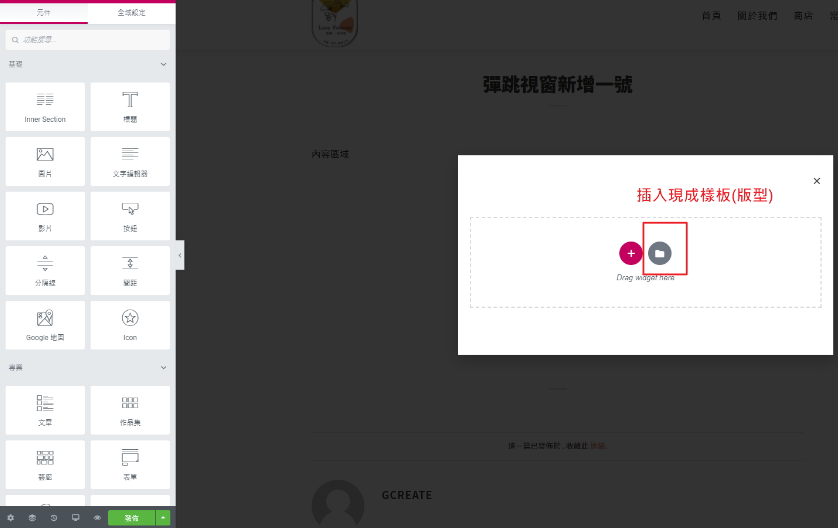Toggle preview changes eye icon

pos(97,518)
